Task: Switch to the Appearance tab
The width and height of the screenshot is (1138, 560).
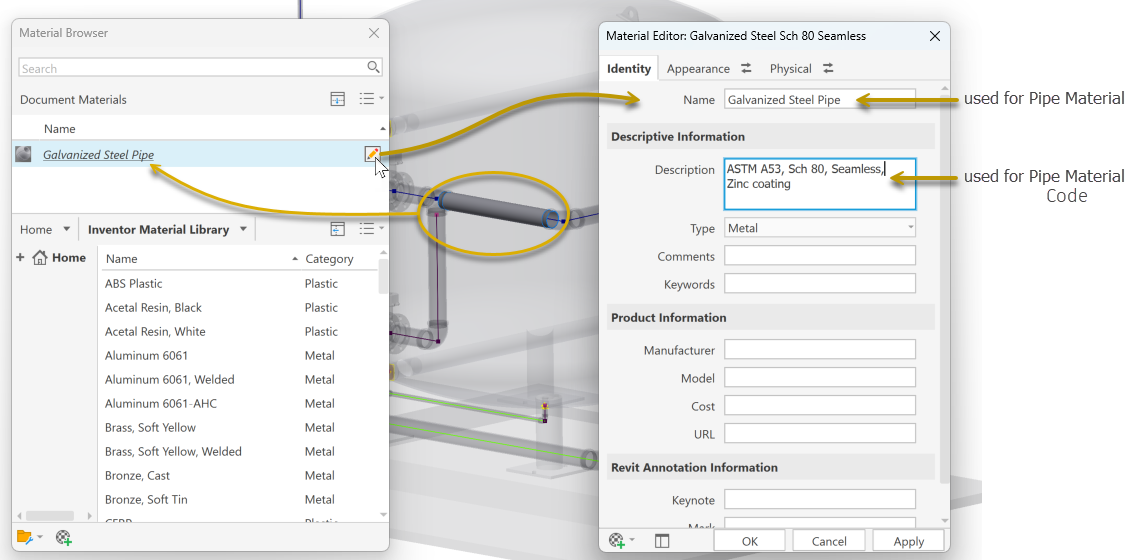Action: tap(698, 69)
